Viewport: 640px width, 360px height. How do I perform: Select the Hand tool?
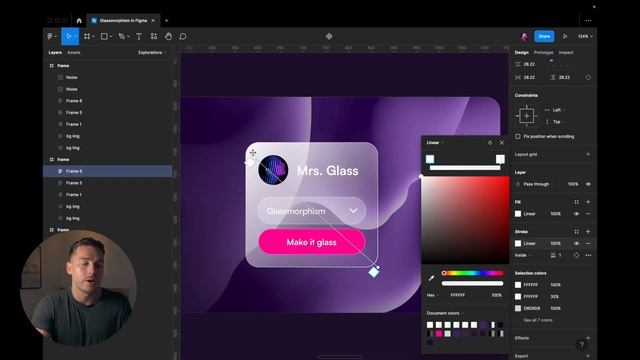[x=168, y=36]
